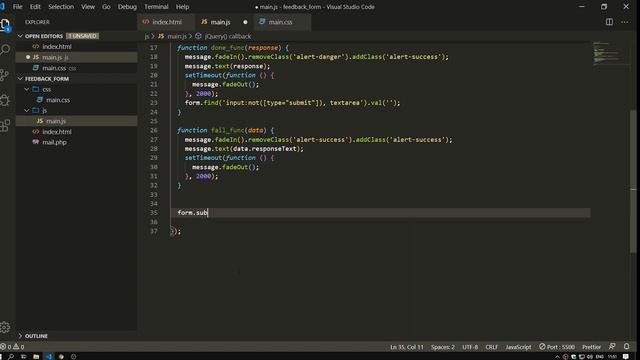This screenshot has width=640, height=360.
Task: Click the Split Editor icon
Action: point(609,22)
